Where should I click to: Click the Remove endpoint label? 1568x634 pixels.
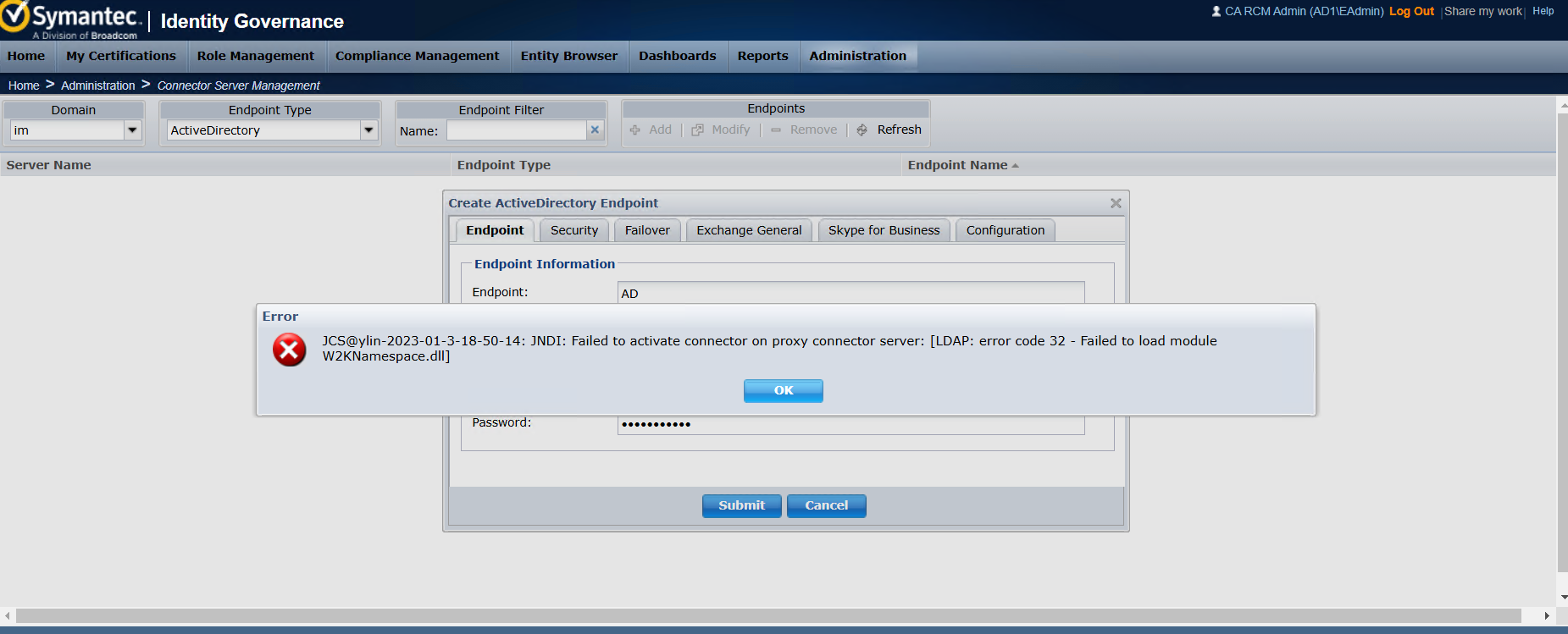click(814, 130)
